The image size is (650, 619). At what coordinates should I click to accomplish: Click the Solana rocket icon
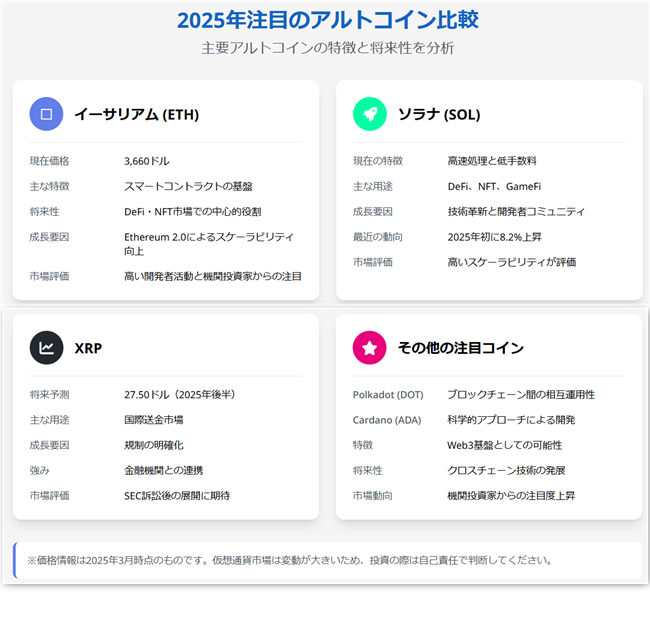[369, 114]
